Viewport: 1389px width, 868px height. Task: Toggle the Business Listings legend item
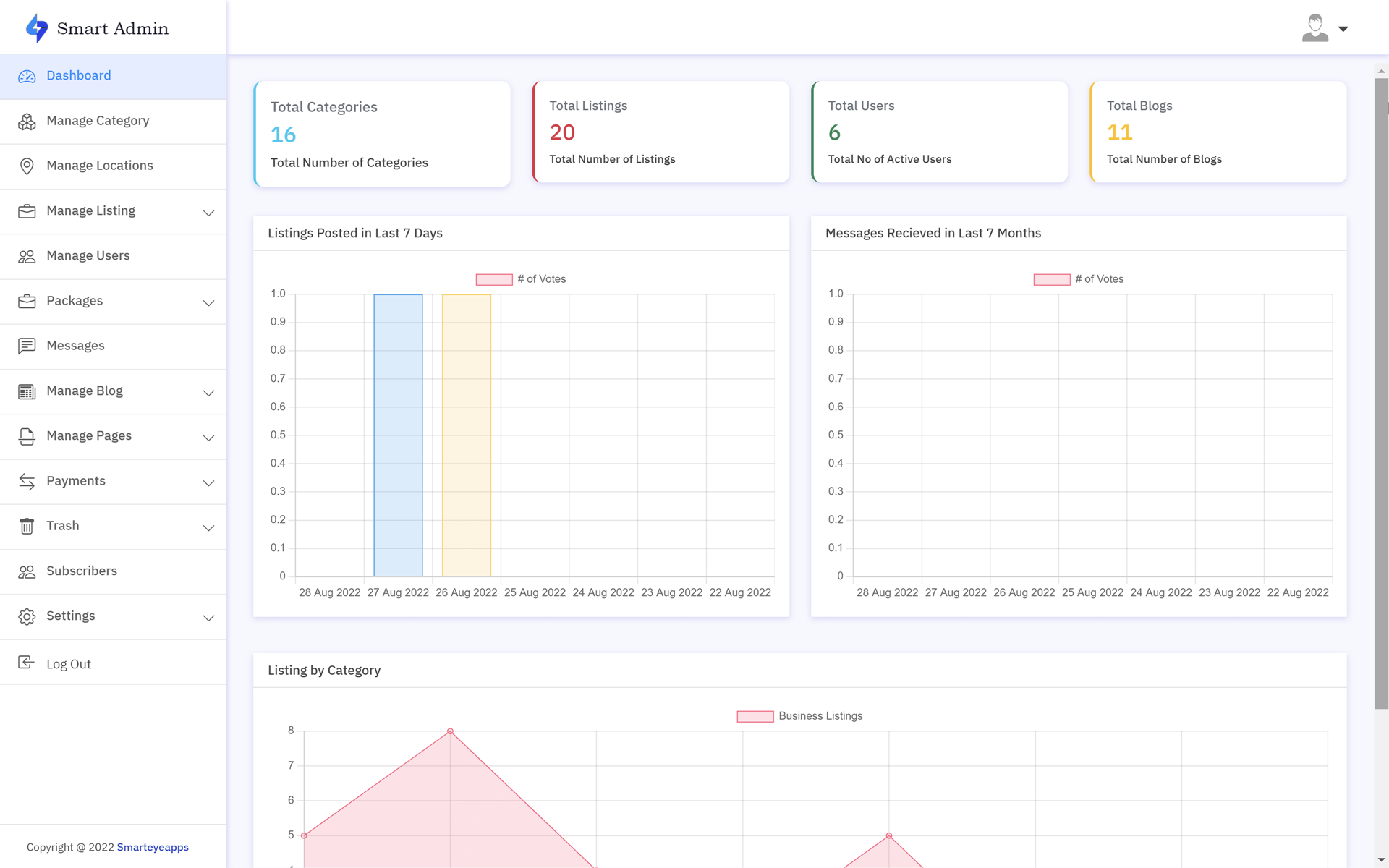799,716
